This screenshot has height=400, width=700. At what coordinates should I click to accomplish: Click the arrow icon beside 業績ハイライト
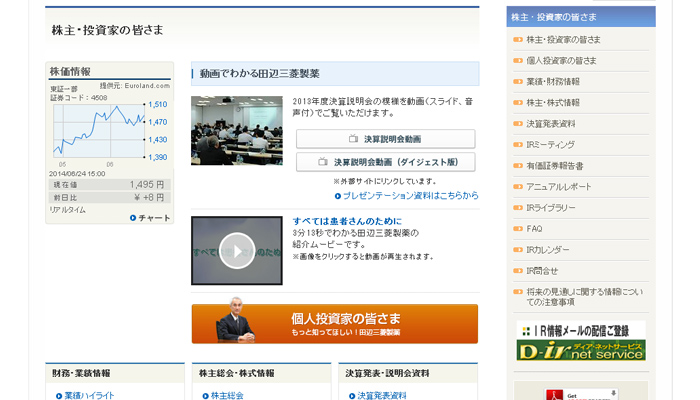(x=59, y=396)
